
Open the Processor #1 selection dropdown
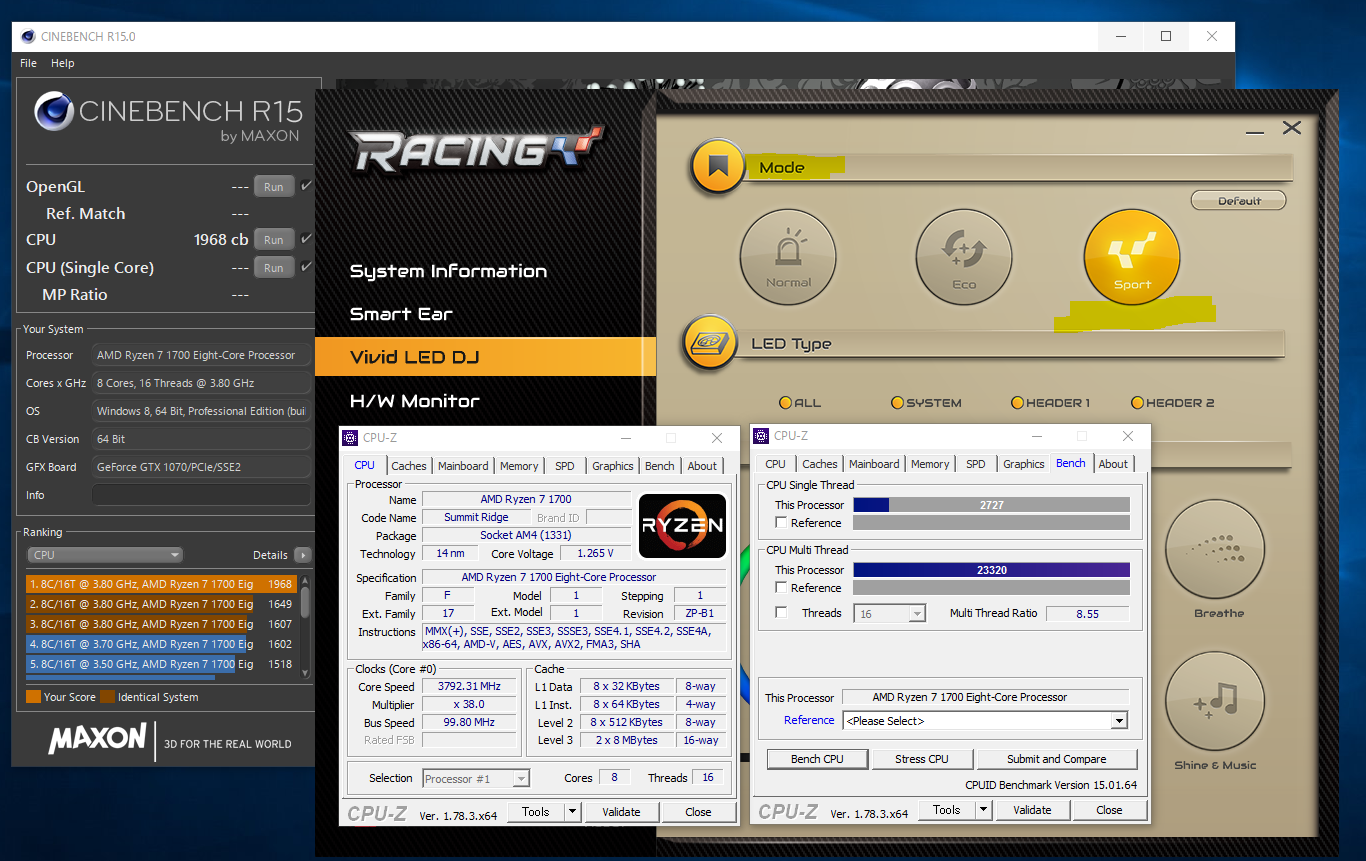(x=475, y=778)
